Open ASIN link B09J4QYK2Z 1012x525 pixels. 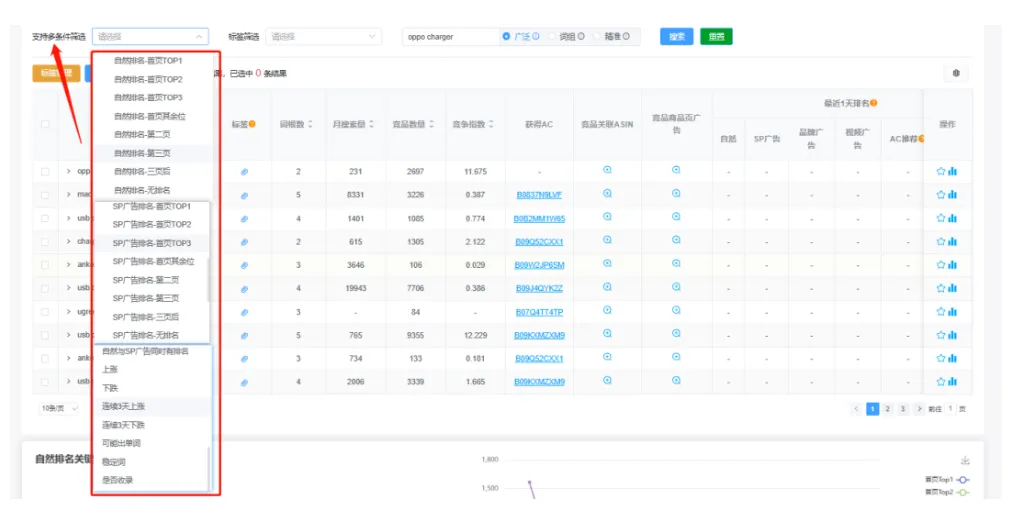pyautogui.click(x=539, y=289)
